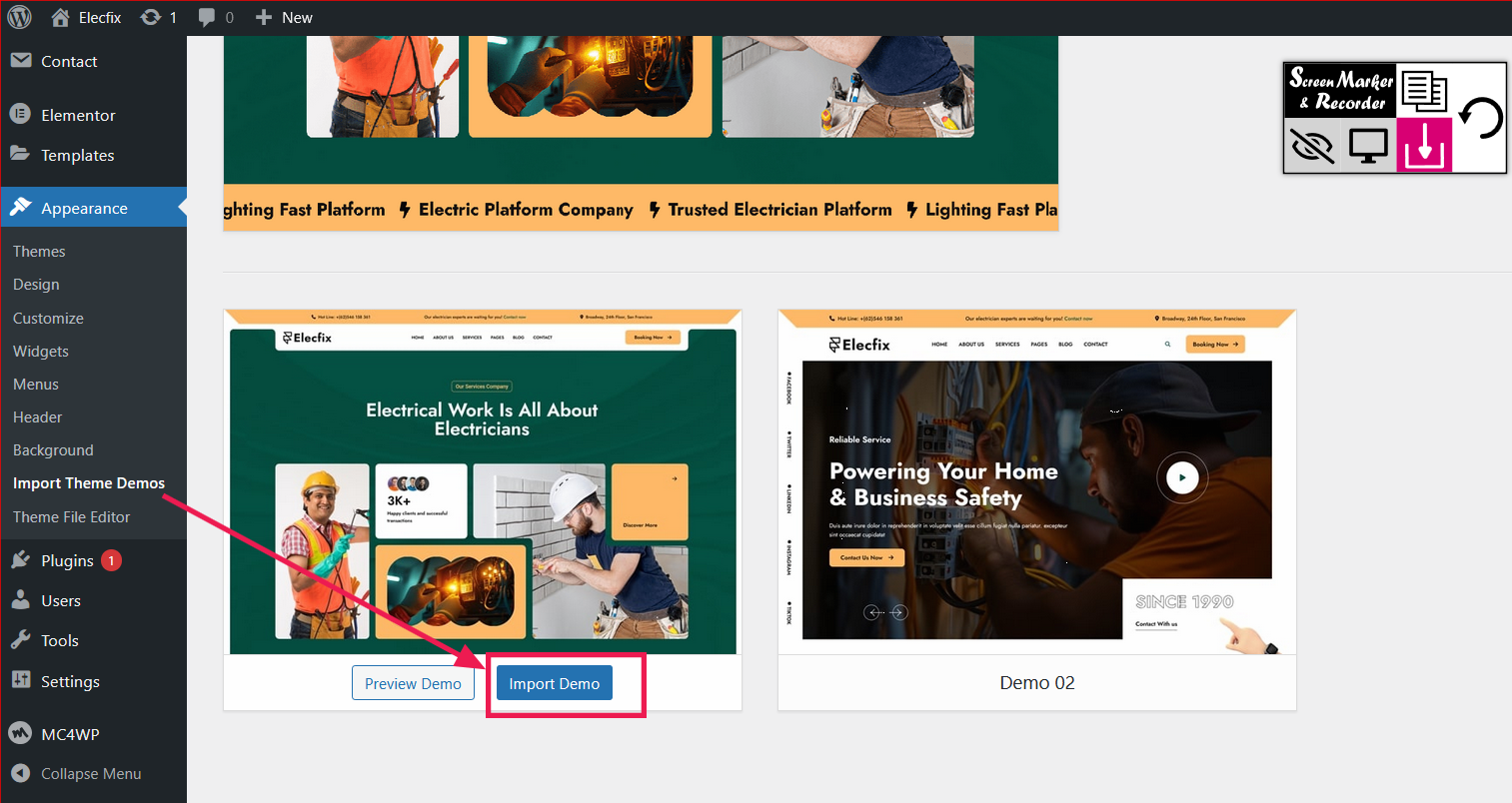Viewport: 1512px width, 803px height.
Task: Click the Import Demo button
Action: pyautogui.click(x=555, y=683)
